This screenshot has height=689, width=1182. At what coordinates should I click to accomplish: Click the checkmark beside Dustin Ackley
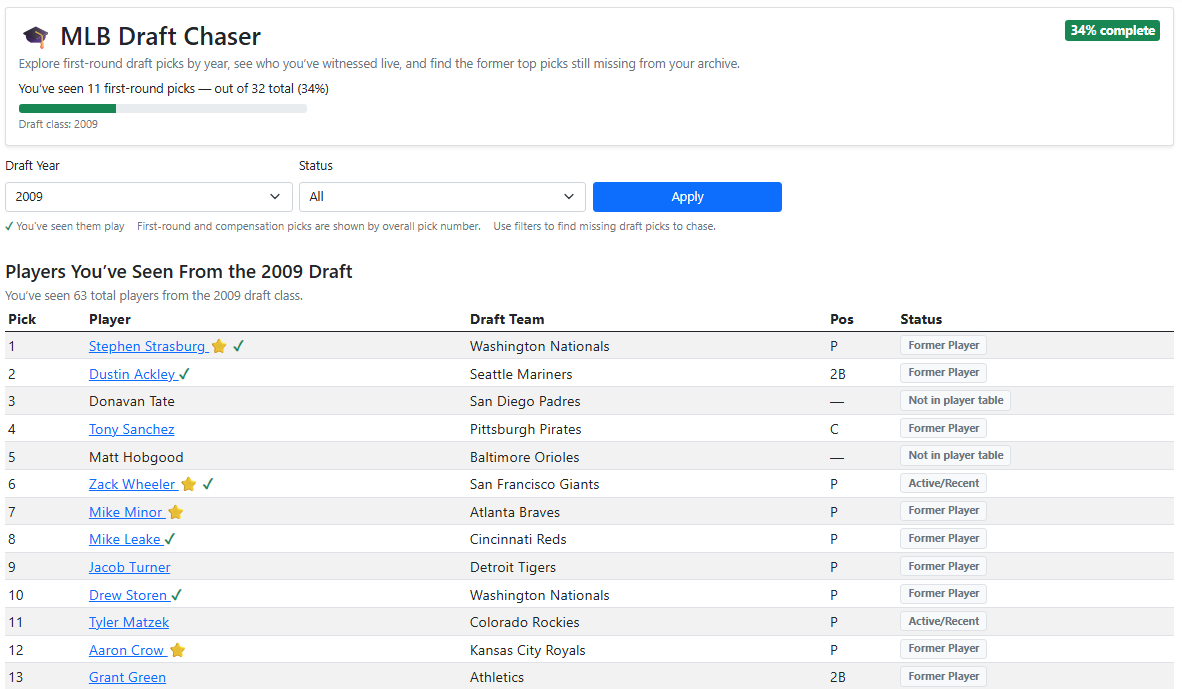pyautogui.click(x=184, y=374)
